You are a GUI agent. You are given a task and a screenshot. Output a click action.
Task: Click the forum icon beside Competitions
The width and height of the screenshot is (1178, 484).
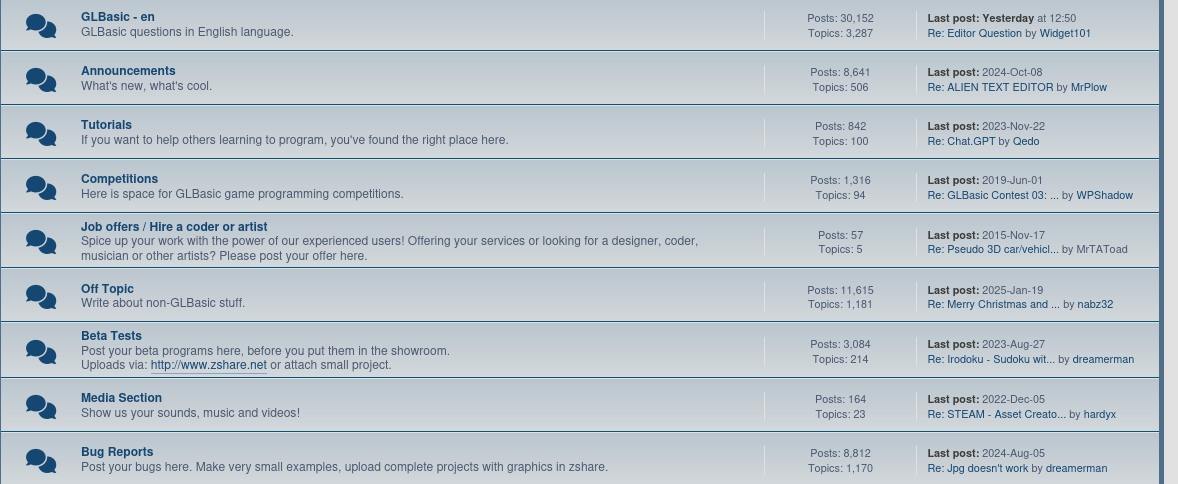(41, 187)
